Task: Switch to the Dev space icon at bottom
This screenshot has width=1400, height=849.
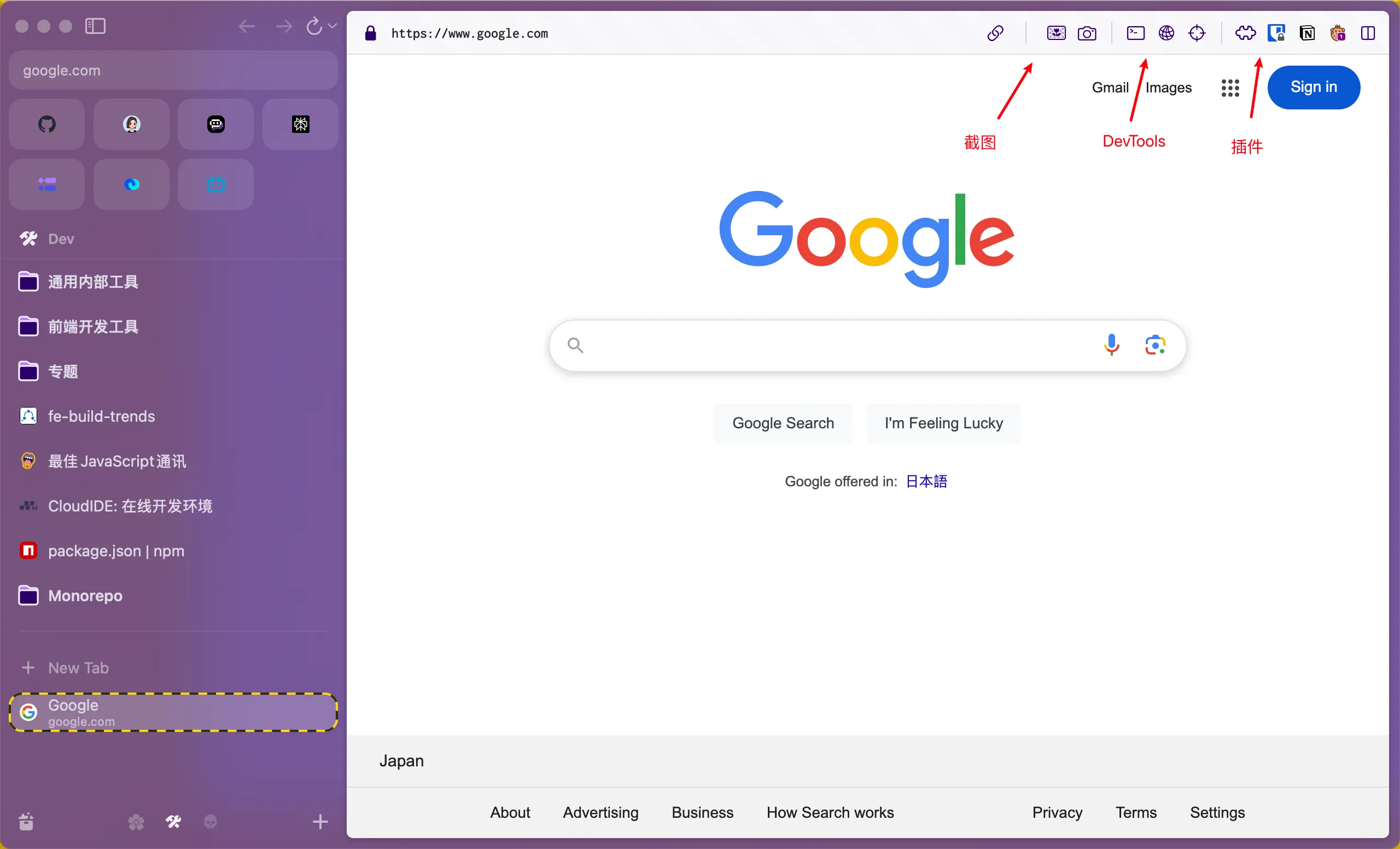Action: 173,821
